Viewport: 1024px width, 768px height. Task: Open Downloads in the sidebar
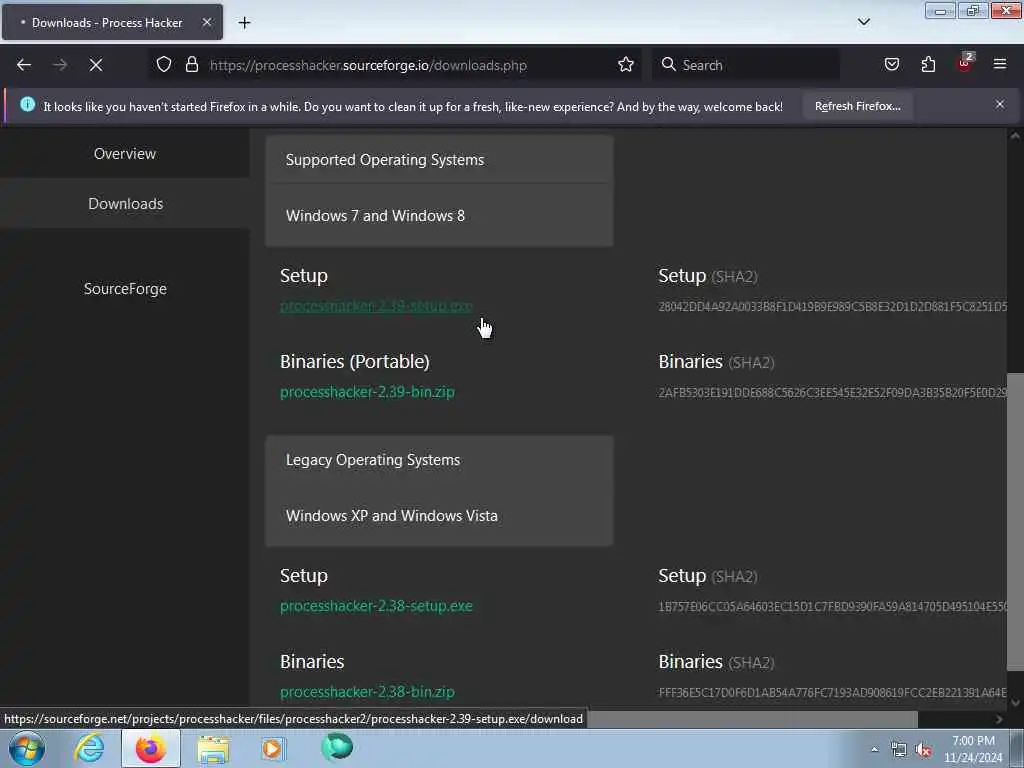(125, 204)
